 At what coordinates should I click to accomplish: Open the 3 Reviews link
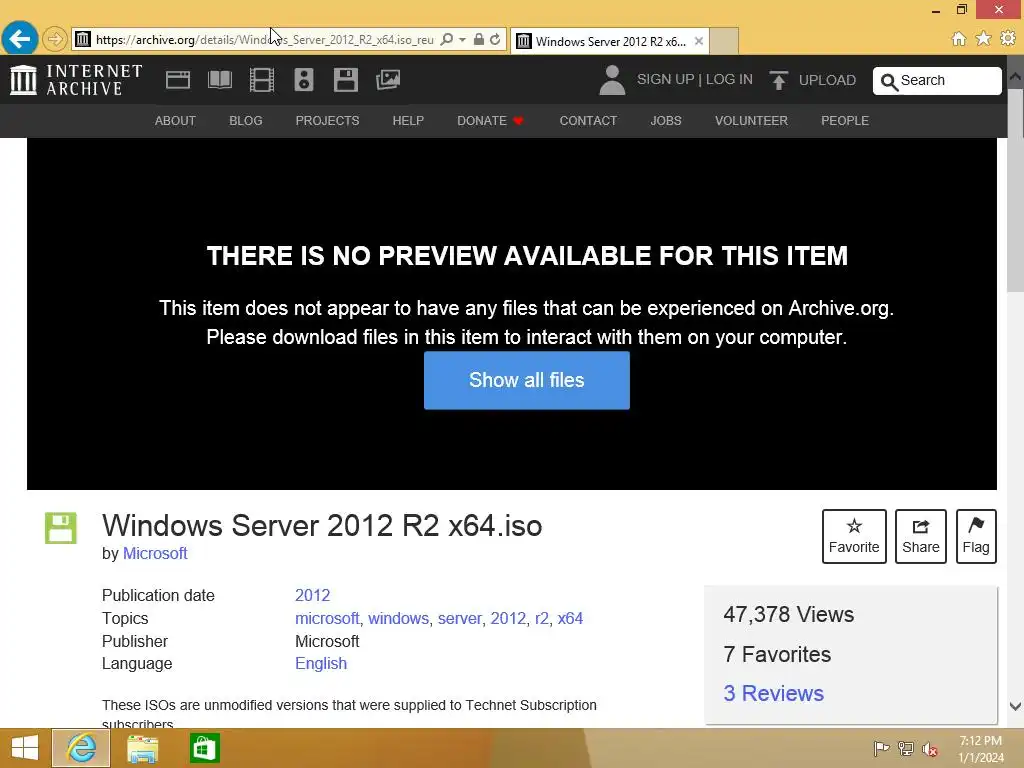[773, 693]
